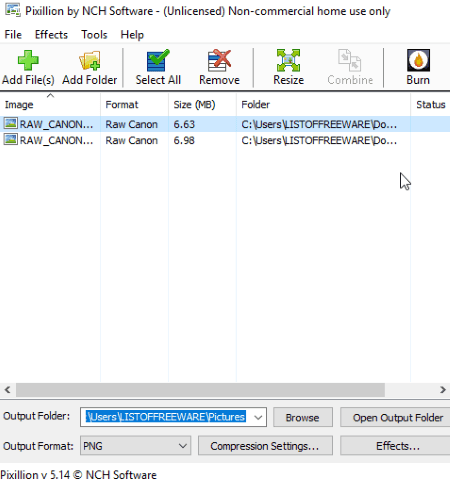Click the Add File(s) green plus icon
Screen dimensions: 450x481
(28, 60)
